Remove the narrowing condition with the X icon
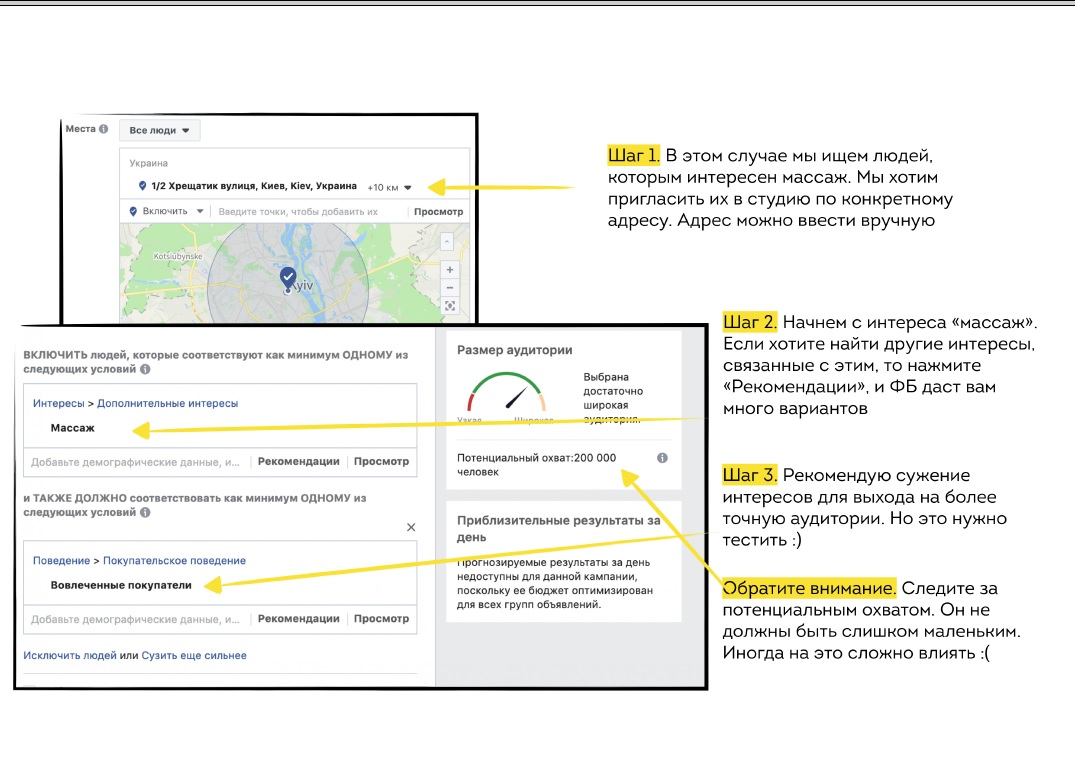This screenshot has width=1075, height=757. (411, 527)
